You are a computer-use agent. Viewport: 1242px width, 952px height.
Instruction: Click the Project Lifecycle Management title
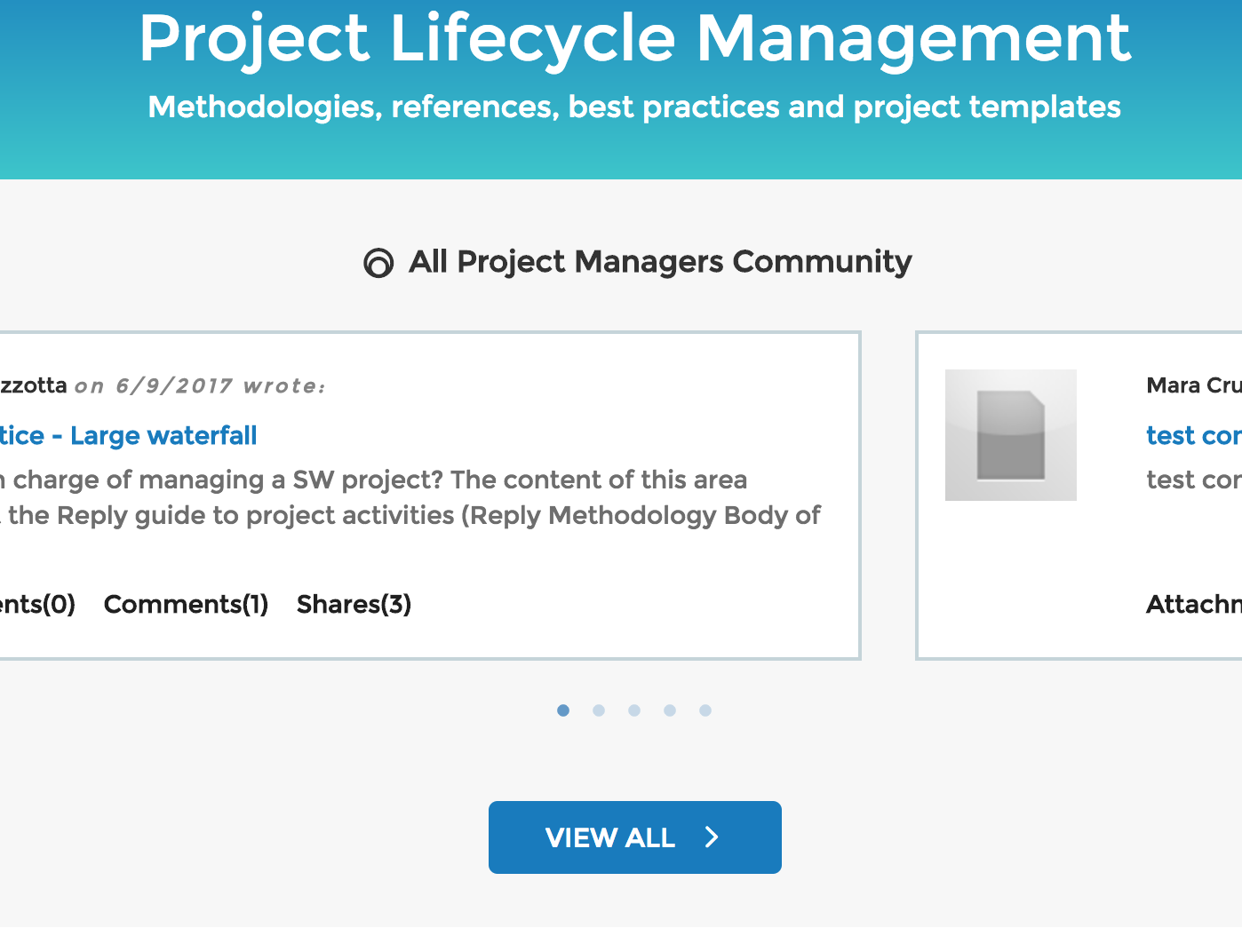[634, 38]
